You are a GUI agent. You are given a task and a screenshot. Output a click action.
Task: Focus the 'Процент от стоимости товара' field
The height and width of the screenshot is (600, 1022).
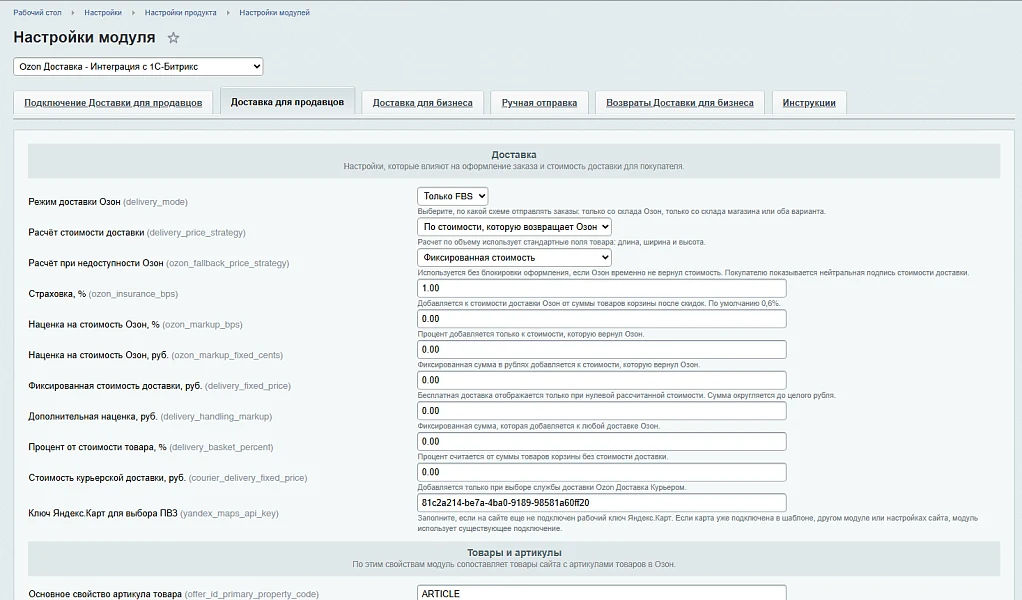[x=602, y=441]
